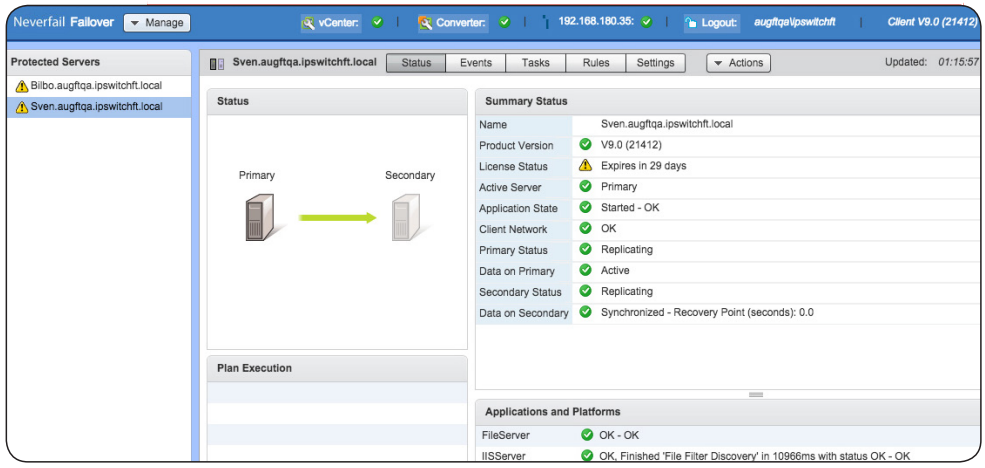This screenshot has width=985, height=468.
Task: Click the vCenter label
Action: coord(339,23)
